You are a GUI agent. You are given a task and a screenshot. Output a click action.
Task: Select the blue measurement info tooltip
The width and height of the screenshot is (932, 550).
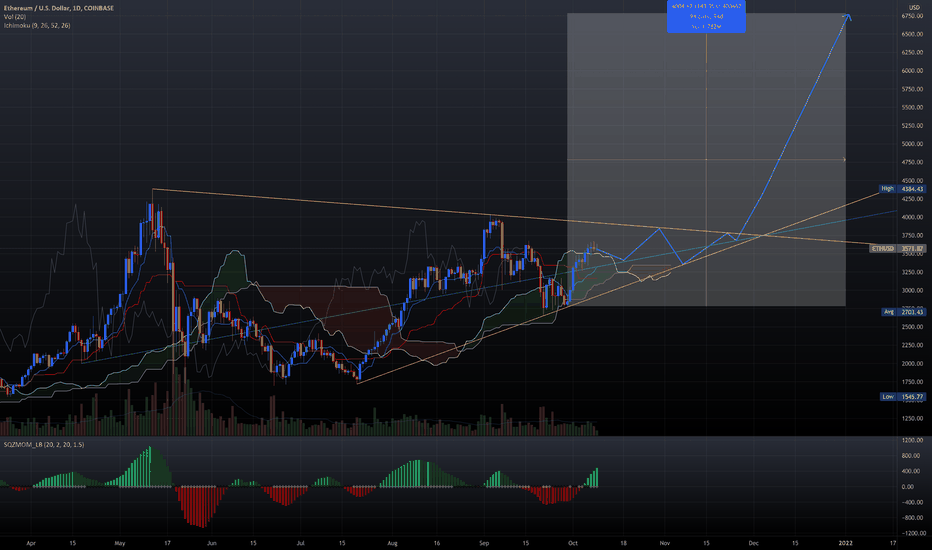[x=706, y=16]
